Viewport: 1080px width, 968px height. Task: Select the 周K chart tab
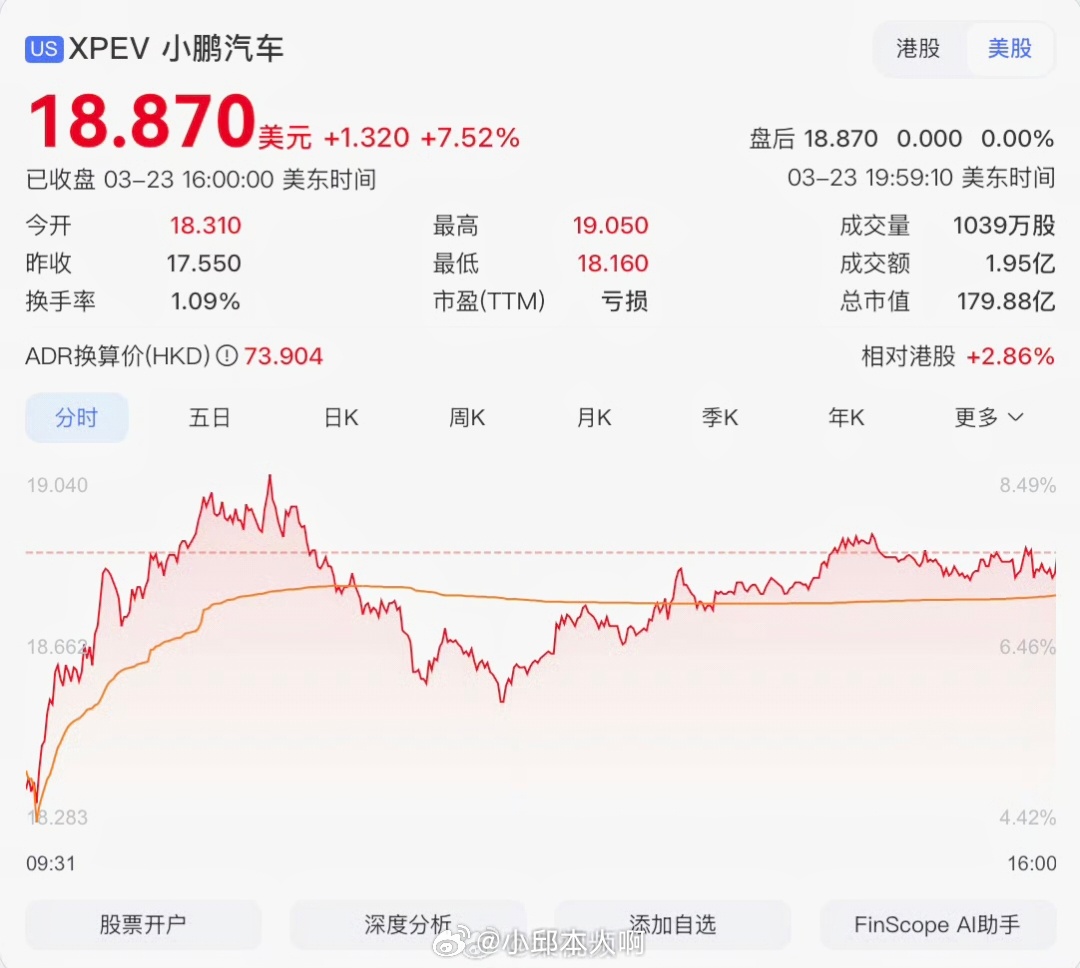467,418
